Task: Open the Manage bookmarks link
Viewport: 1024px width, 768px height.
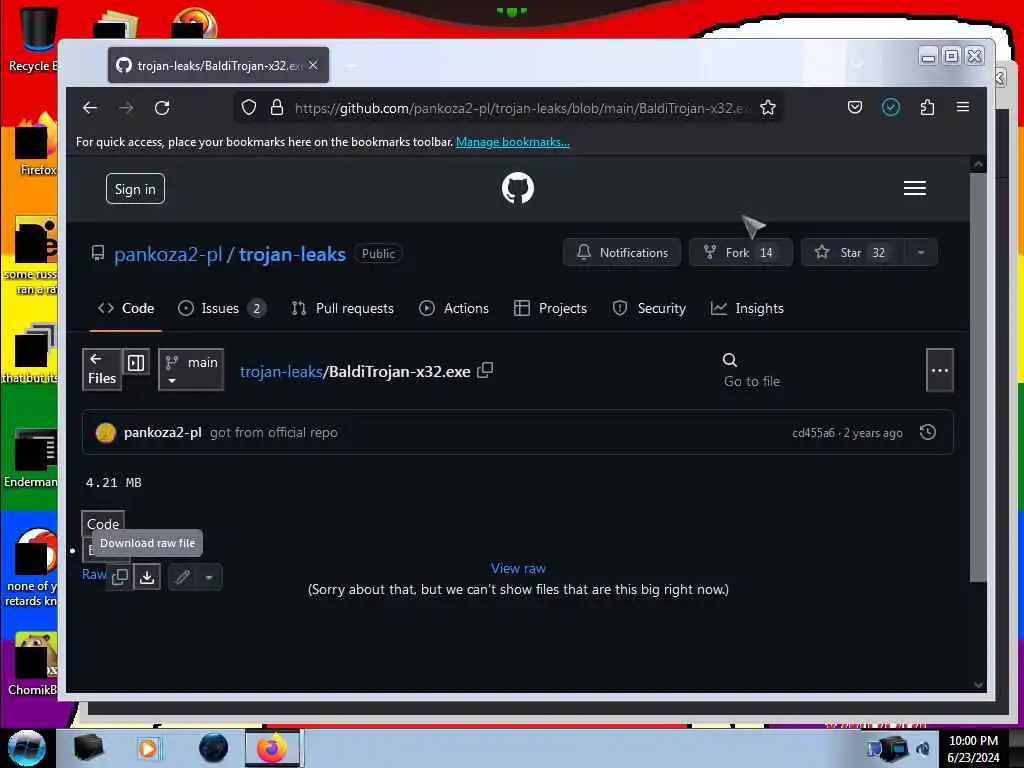Action: tap(513, 142)
